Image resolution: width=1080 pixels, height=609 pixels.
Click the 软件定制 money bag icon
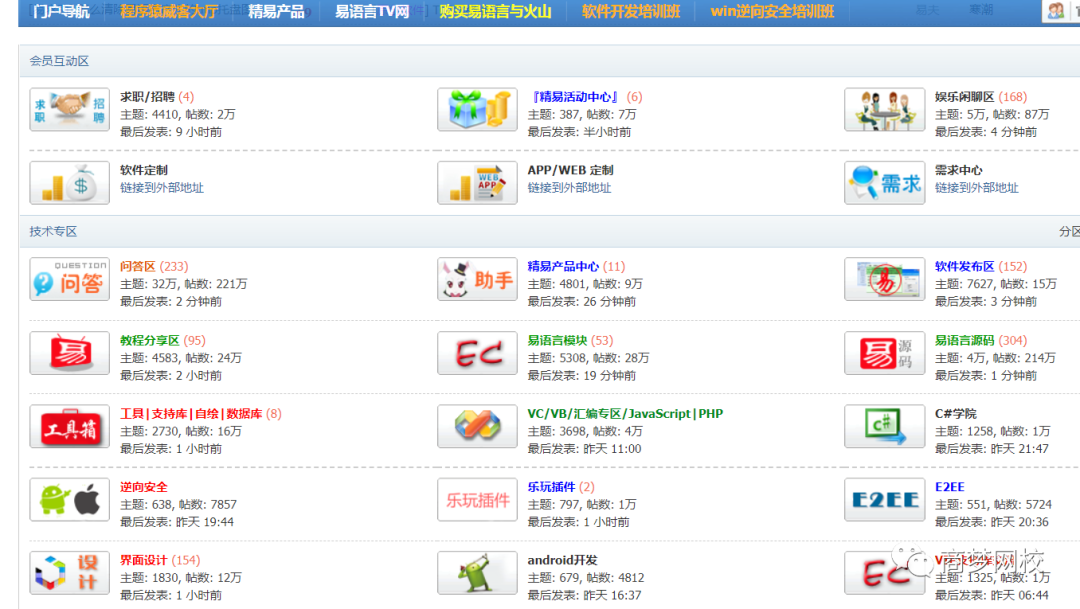click(x=69, y=183)
